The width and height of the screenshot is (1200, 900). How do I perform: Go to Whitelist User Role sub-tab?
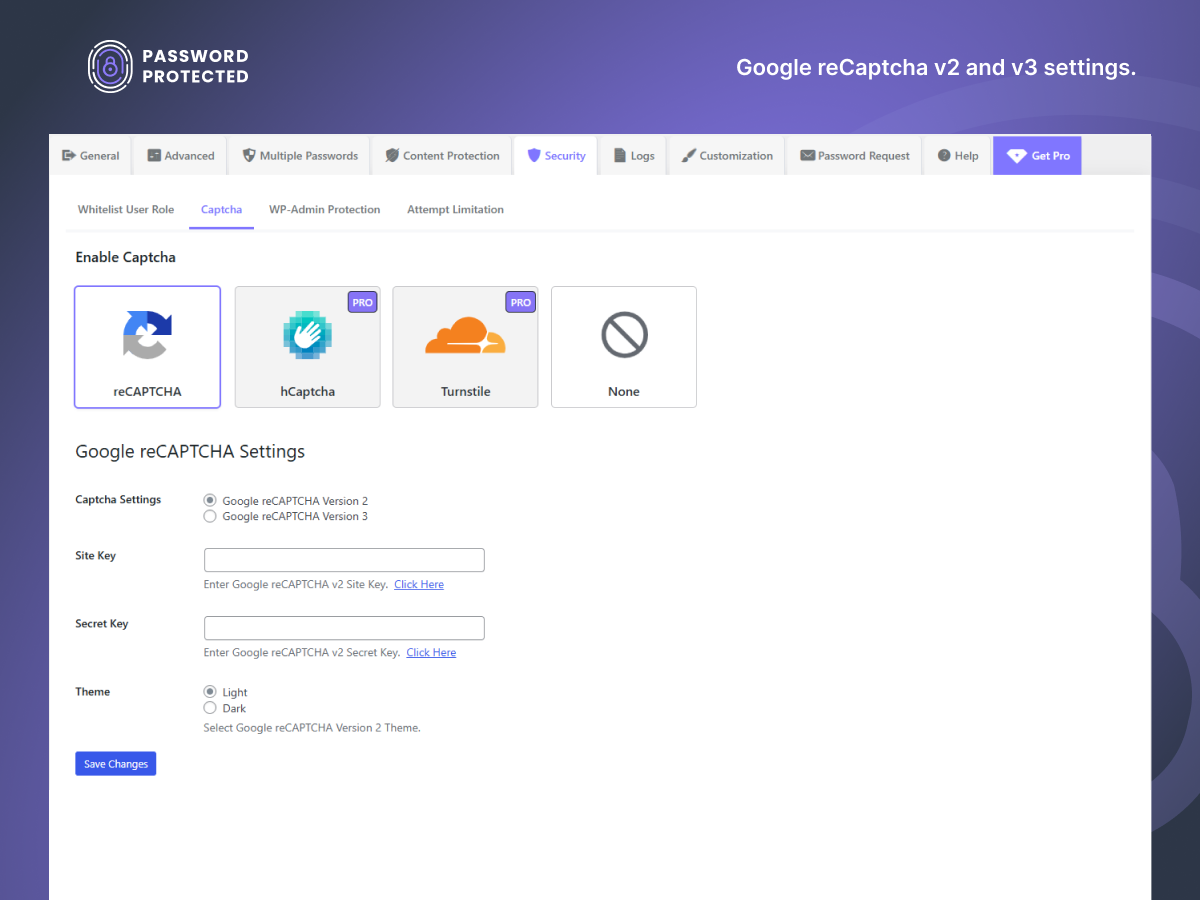126,210
